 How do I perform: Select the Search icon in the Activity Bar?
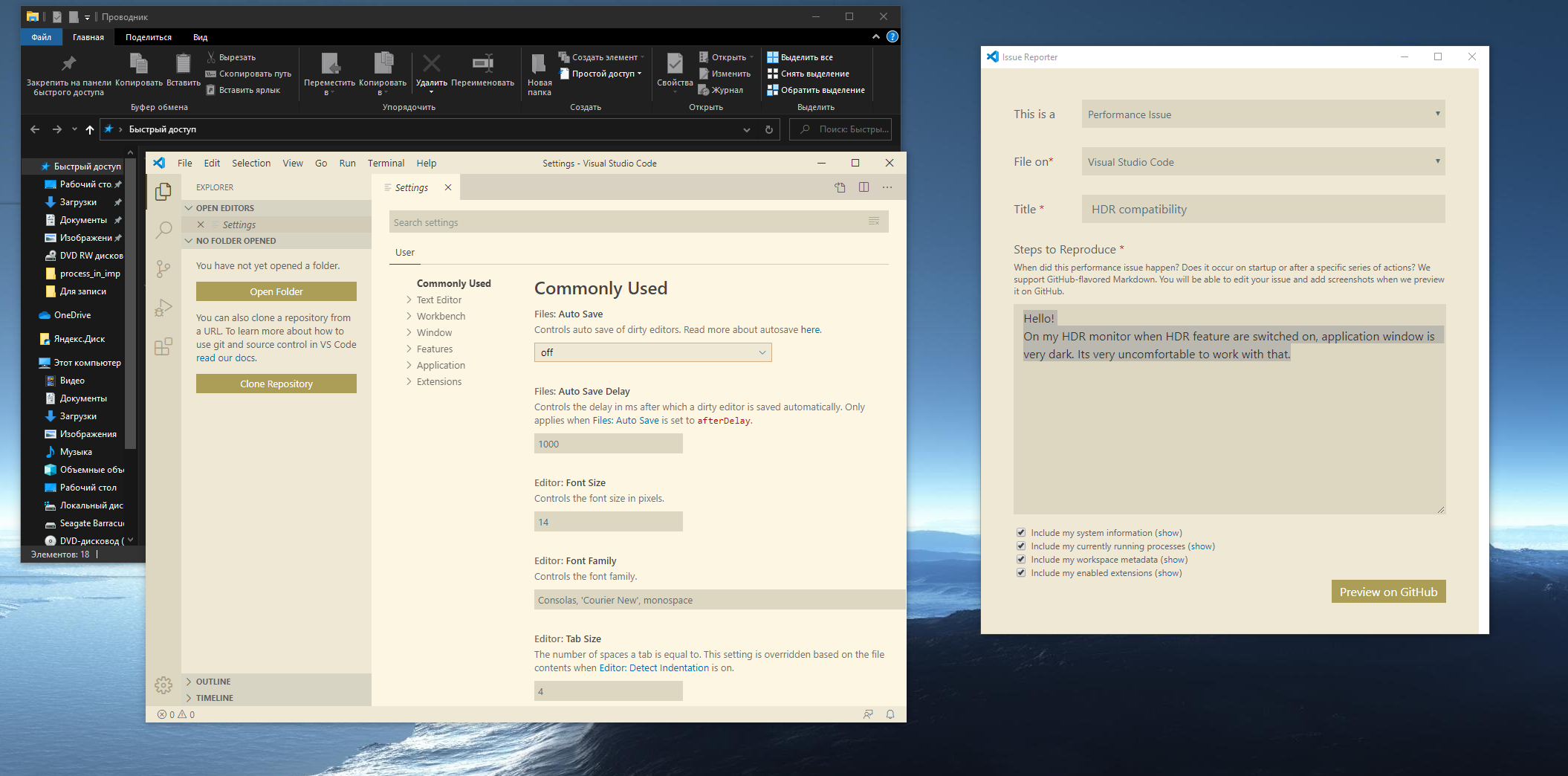tap(163, 230)
